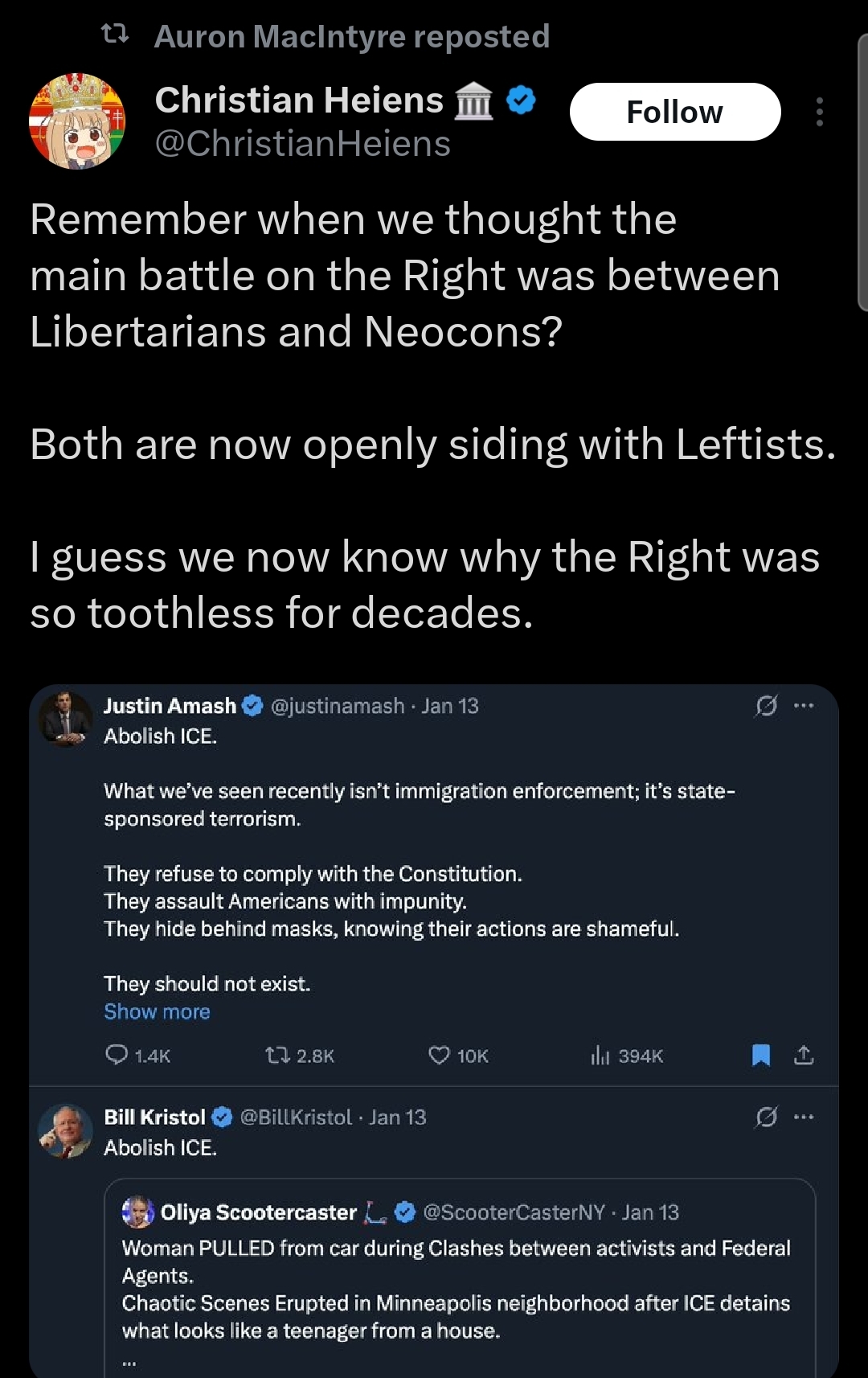868x1378 pixels.
Task: Click the blue verified badge on Christian Heiens
Action: pyautogui.click(x=522, y=100)
